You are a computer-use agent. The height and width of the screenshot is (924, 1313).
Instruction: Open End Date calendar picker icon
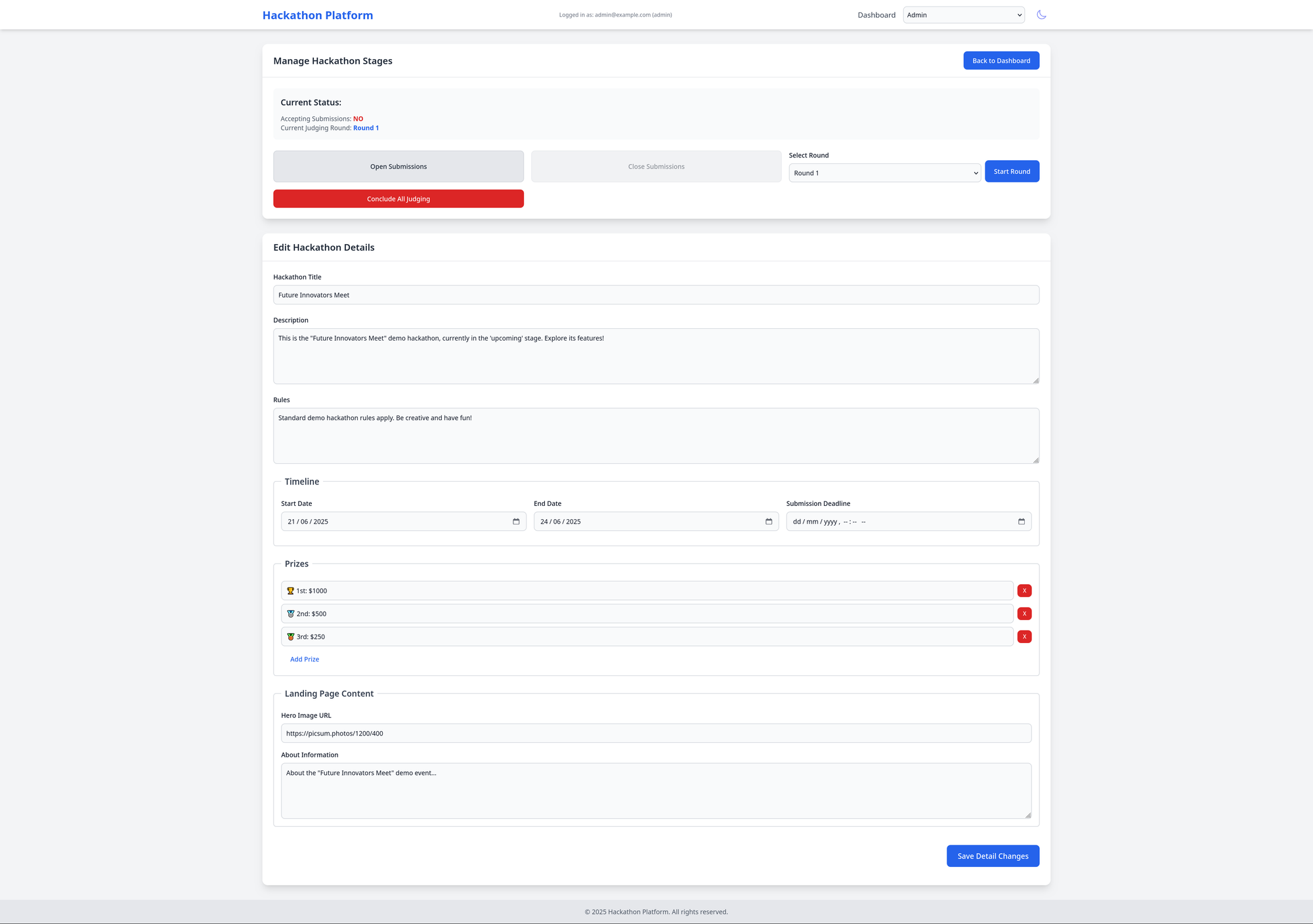(769, 522)
